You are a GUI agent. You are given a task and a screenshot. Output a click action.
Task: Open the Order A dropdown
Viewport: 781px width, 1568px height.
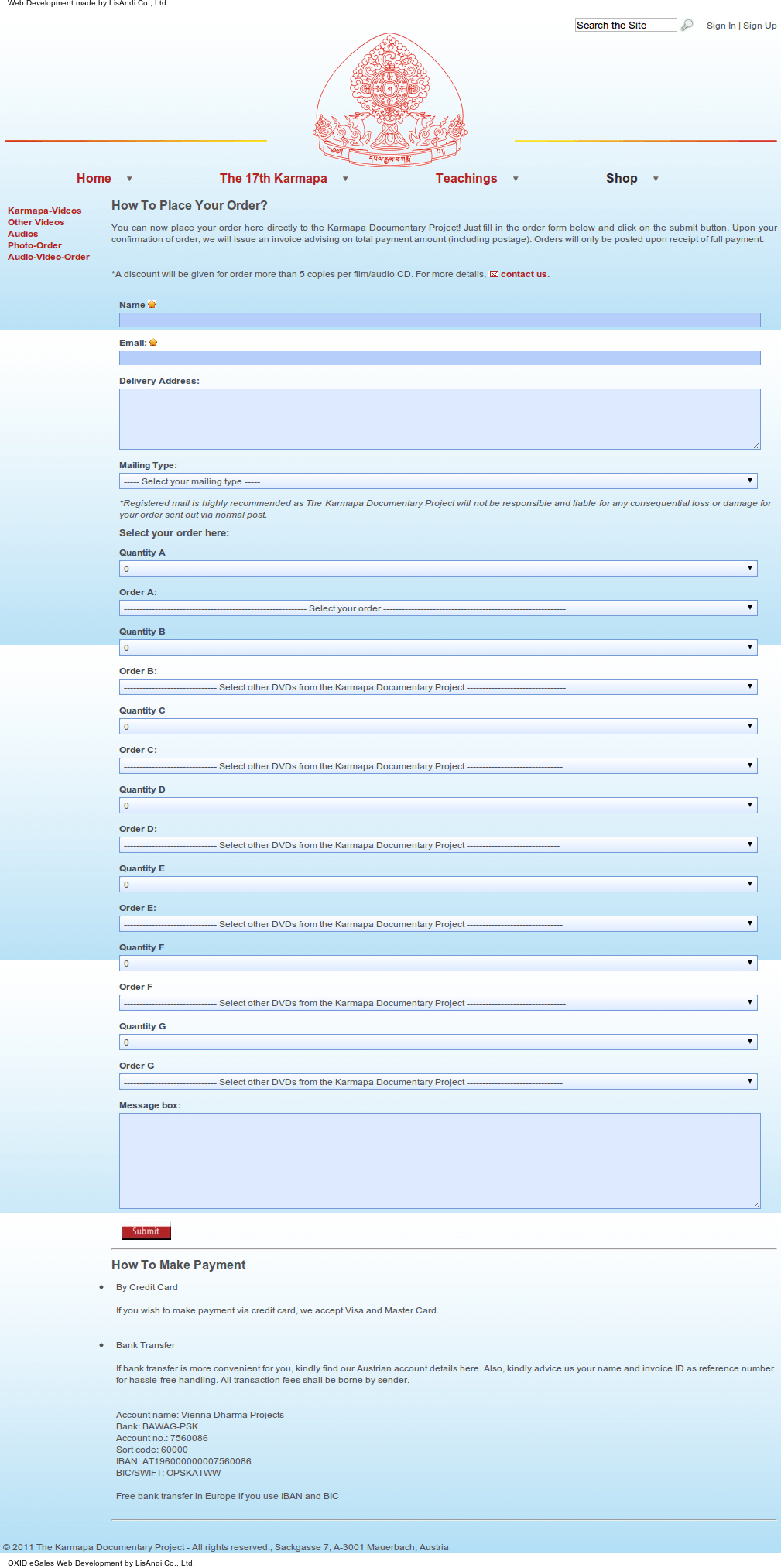point(438,608)
